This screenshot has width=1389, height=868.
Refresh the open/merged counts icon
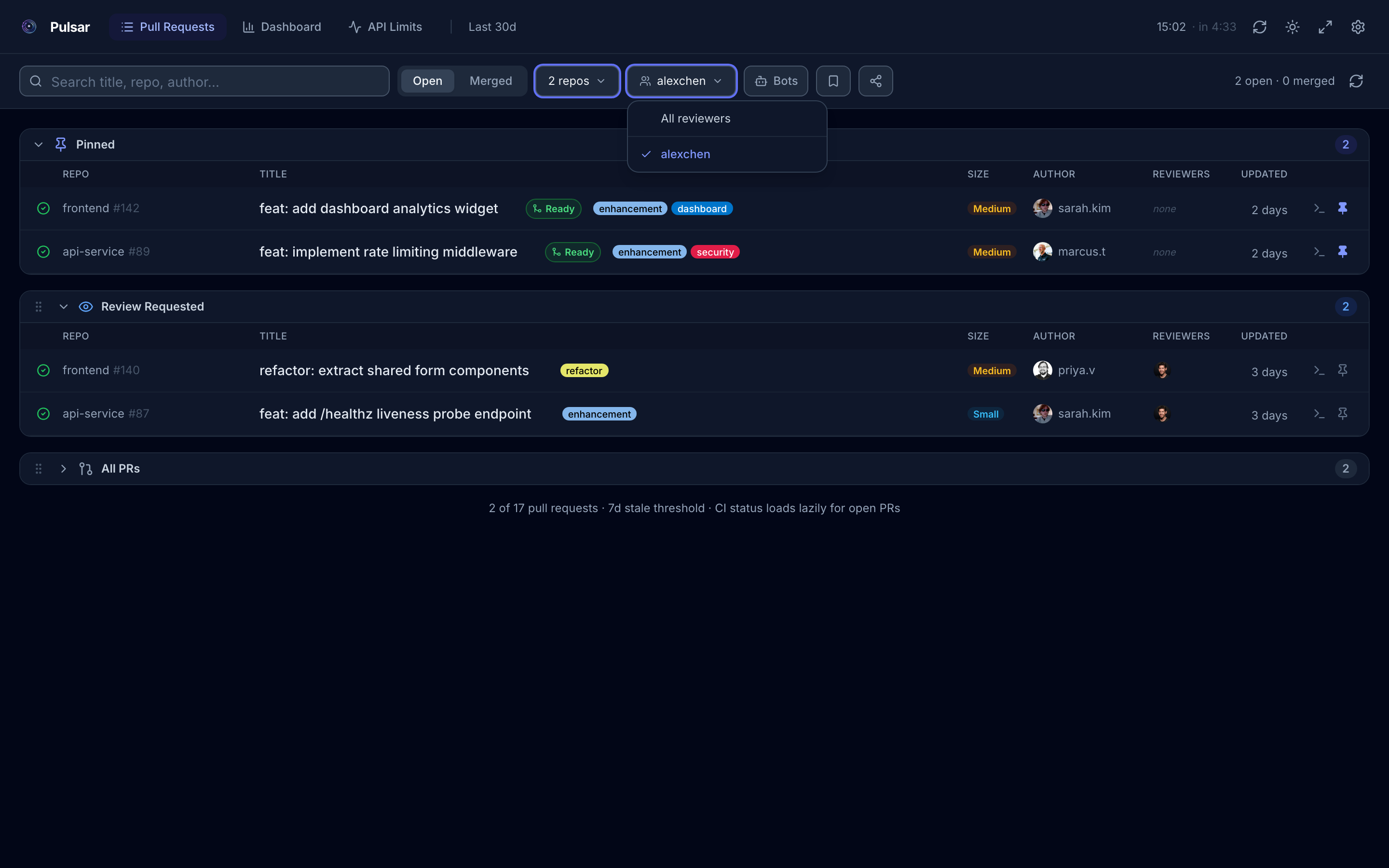[1356, 81]
